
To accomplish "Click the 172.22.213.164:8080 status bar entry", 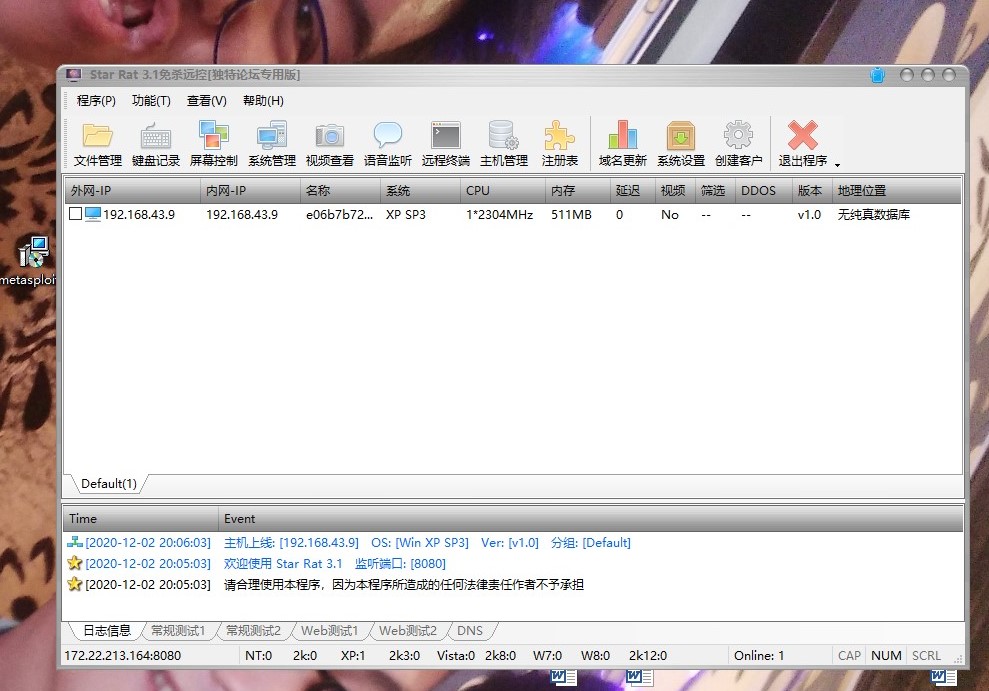I will (122, 656).
